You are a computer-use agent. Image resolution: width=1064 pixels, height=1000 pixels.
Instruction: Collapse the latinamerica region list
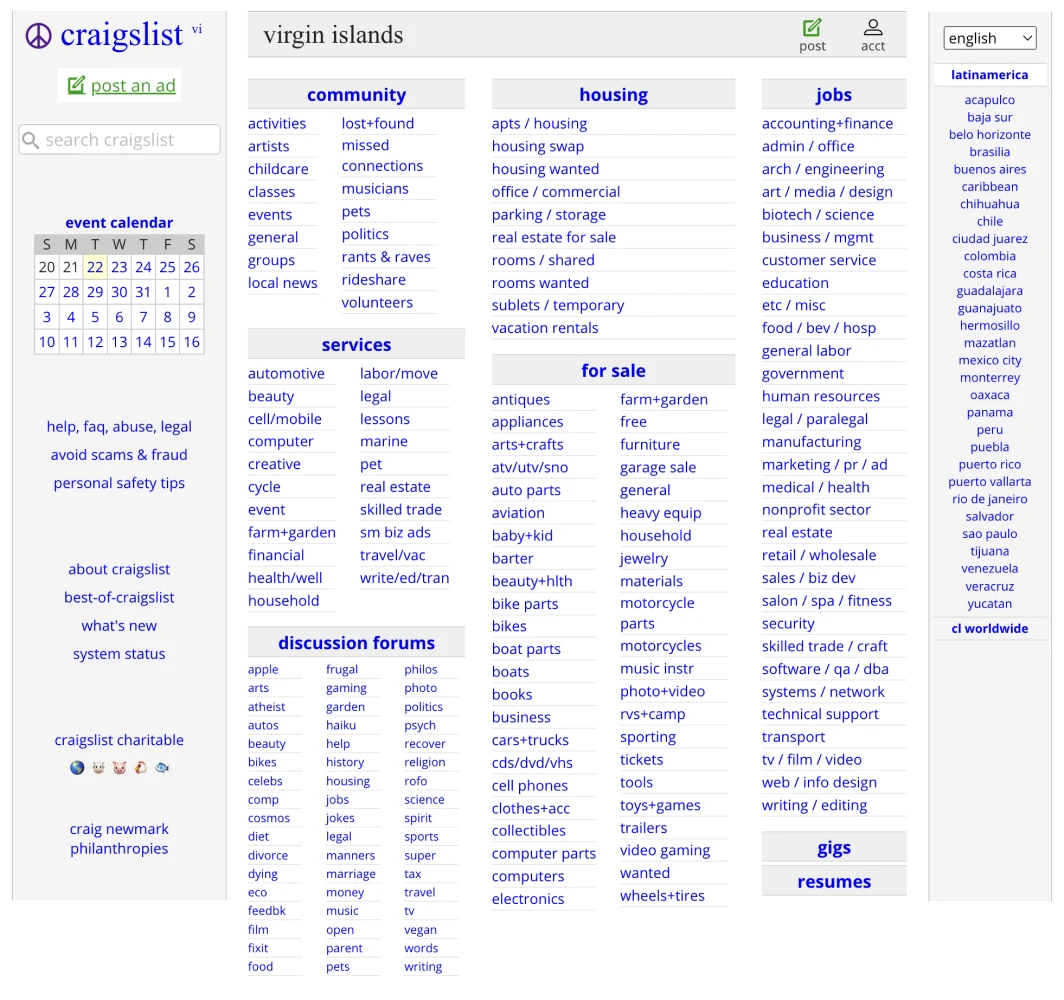[989, 75]
